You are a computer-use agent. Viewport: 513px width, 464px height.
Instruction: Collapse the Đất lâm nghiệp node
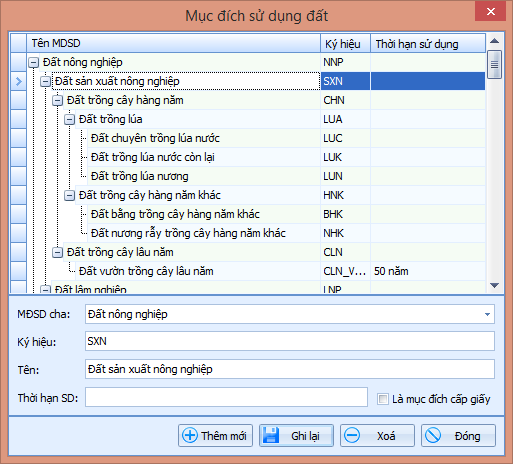point(45,289)
